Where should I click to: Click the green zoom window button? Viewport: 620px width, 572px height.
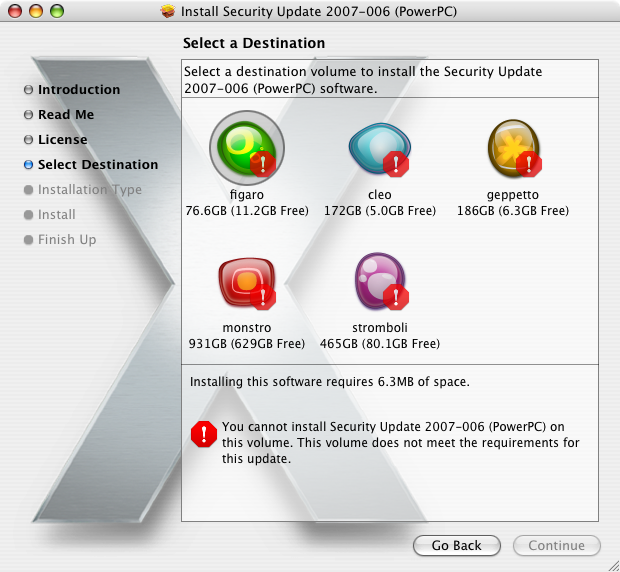[x=57, y=11]
